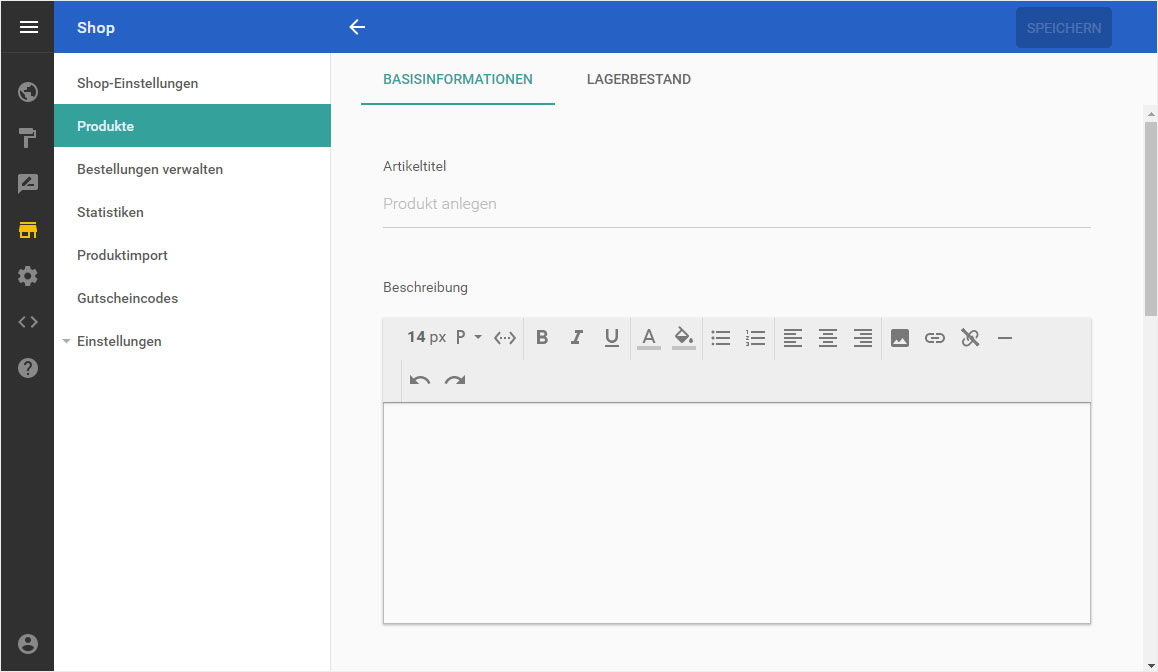Click the scrollbar down arrow
The image size is (1158, 672).
[x=1151, y=666]
